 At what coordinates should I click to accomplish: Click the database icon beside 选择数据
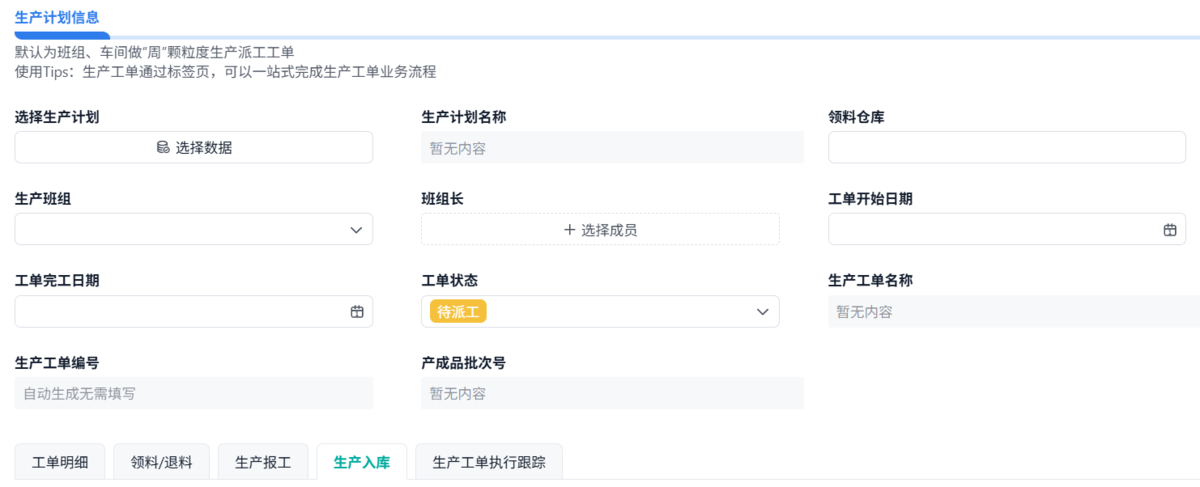pos(163,148)
